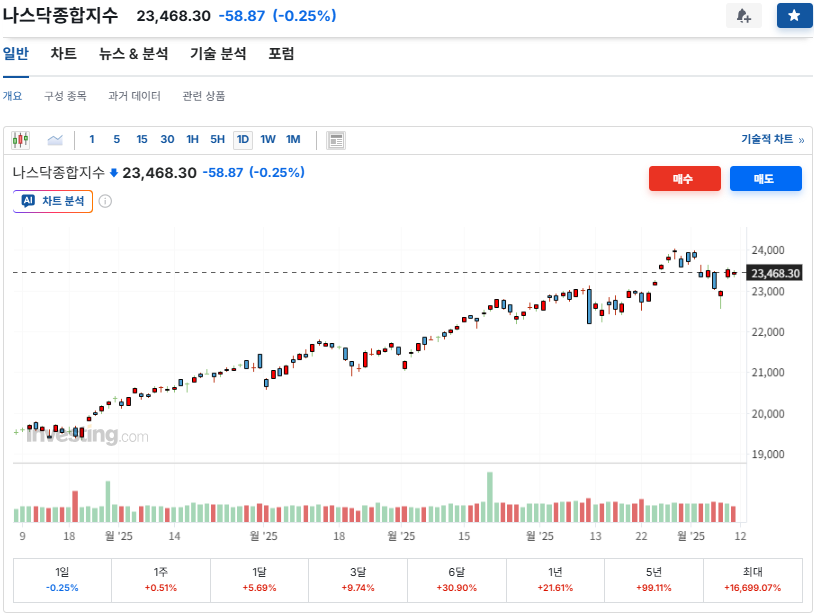Click the info icon next to 차트 분석

click(105, 201)
